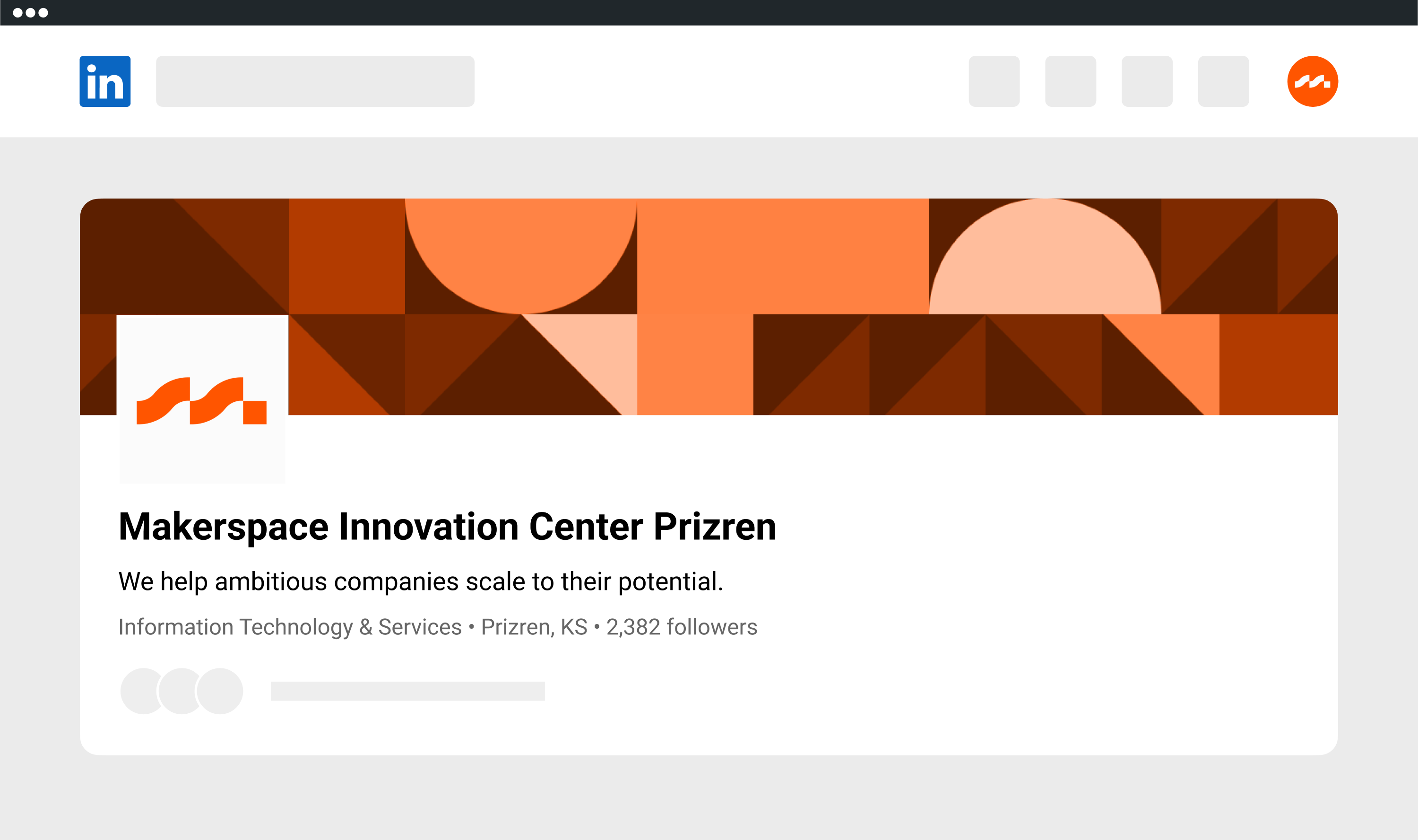
Task: Open the orange round profile avatar menu
Action: 1312,81
